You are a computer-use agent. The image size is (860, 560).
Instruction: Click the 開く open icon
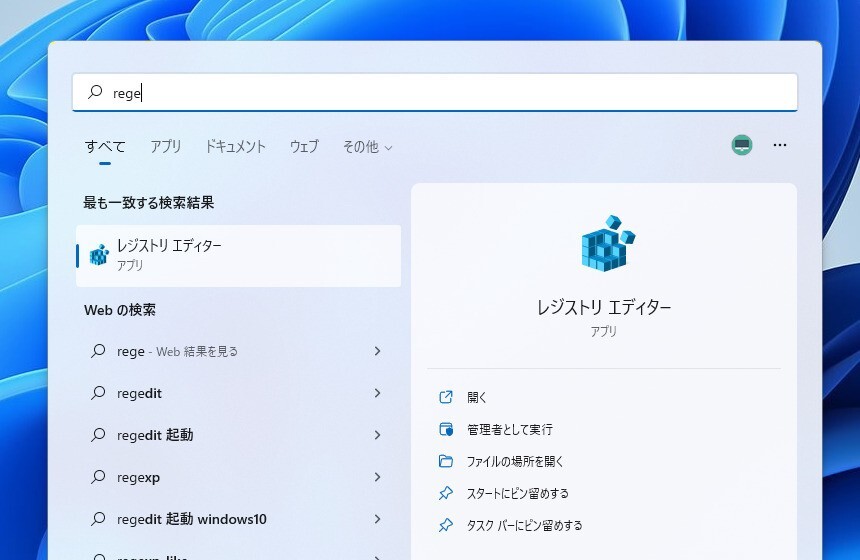446,397
